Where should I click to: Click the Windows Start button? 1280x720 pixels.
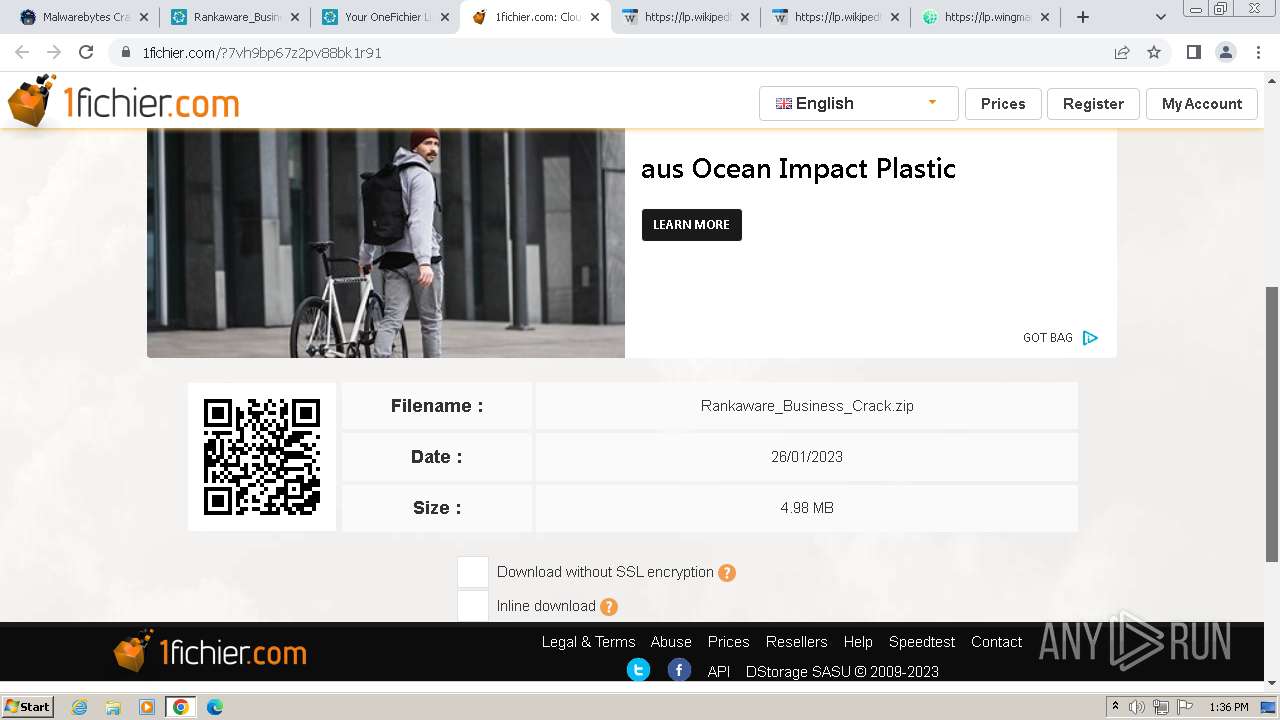tap(27, 707)
